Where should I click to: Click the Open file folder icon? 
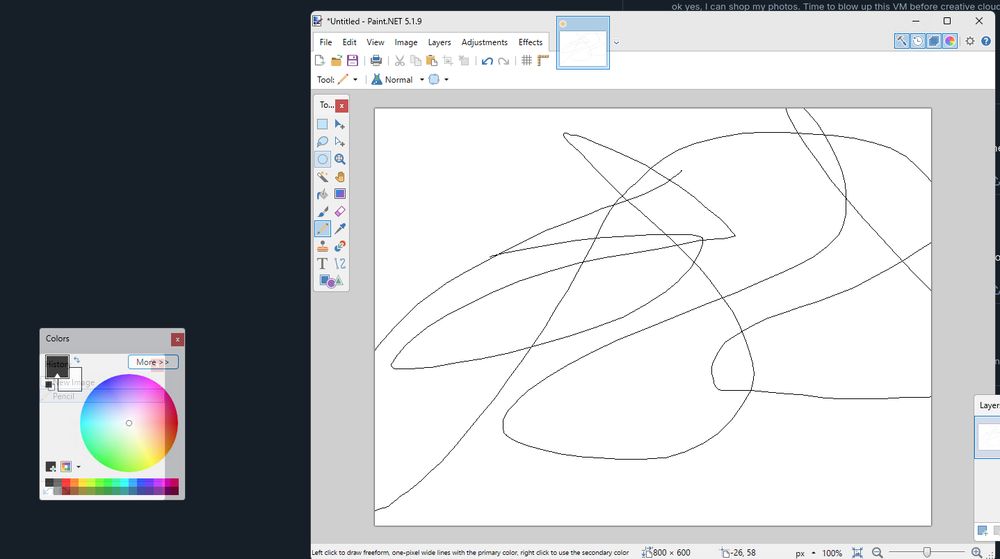[336, 61]
